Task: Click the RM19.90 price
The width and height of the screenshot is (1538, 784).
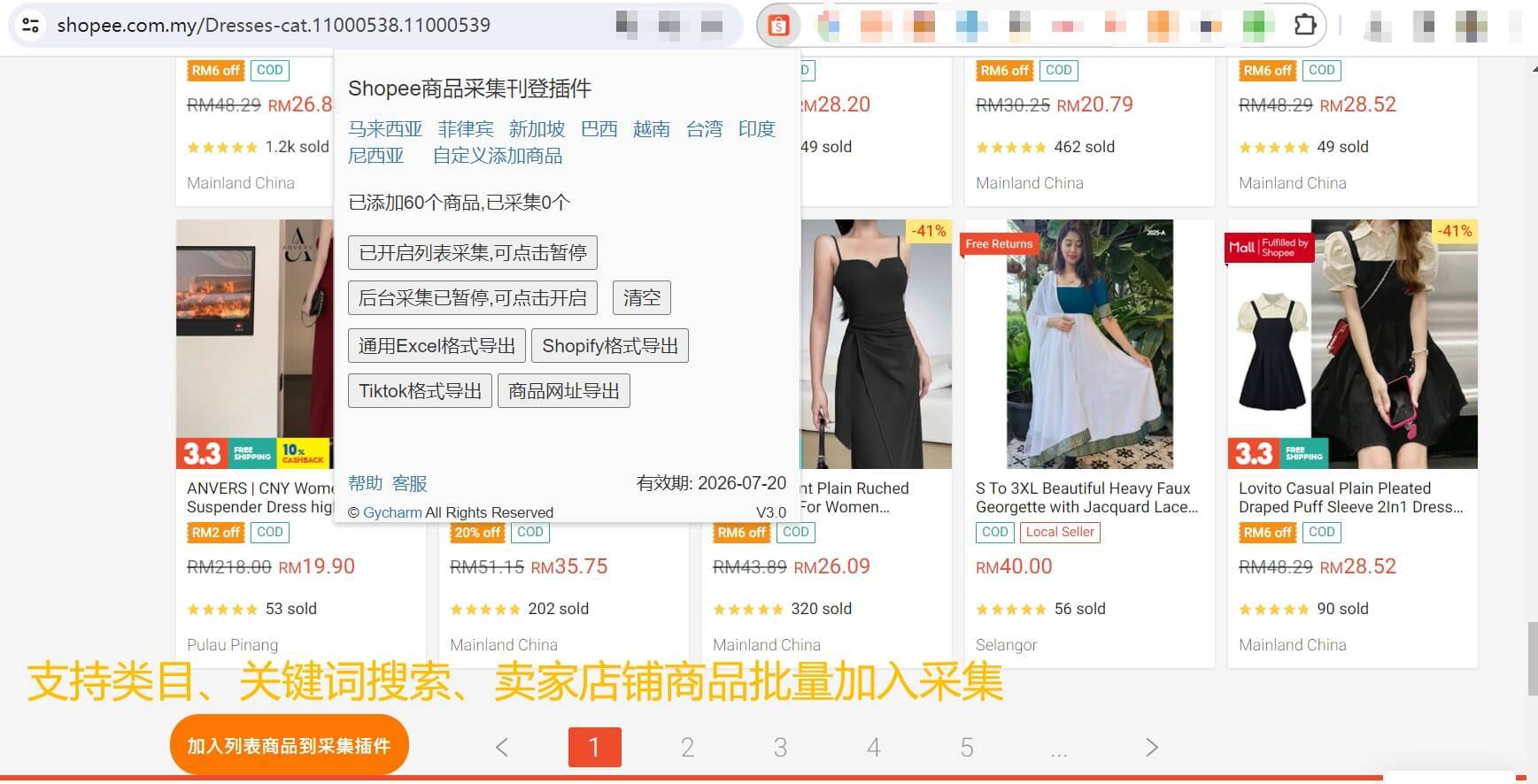Action: (316, 566)
